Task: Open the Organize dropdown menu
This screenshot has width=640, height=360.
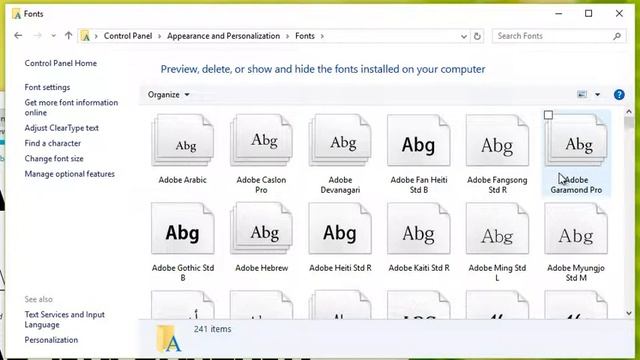Action: click(x=169, y=95)
